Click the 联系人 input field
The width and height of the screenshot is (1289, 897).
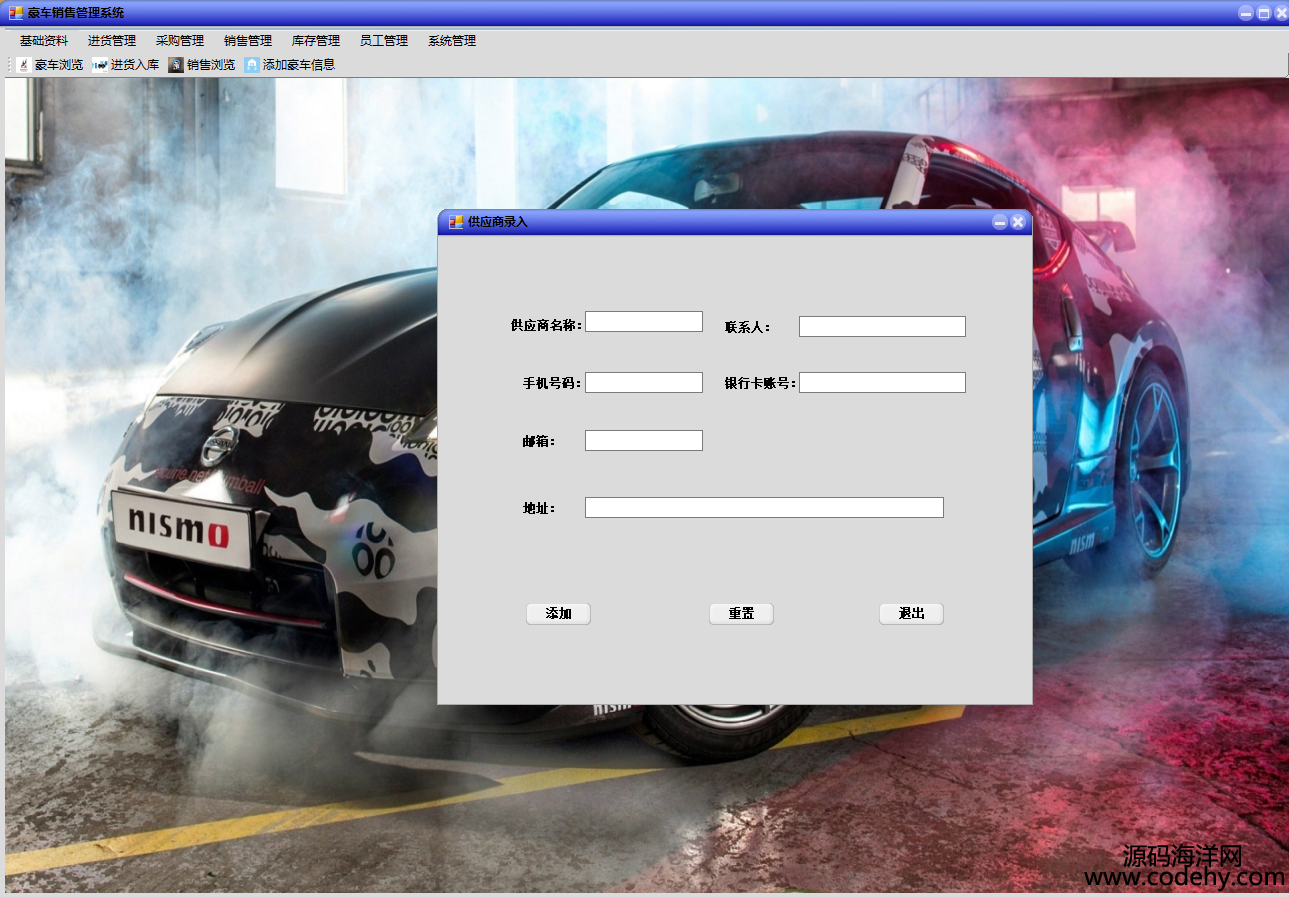coord(882,327)
